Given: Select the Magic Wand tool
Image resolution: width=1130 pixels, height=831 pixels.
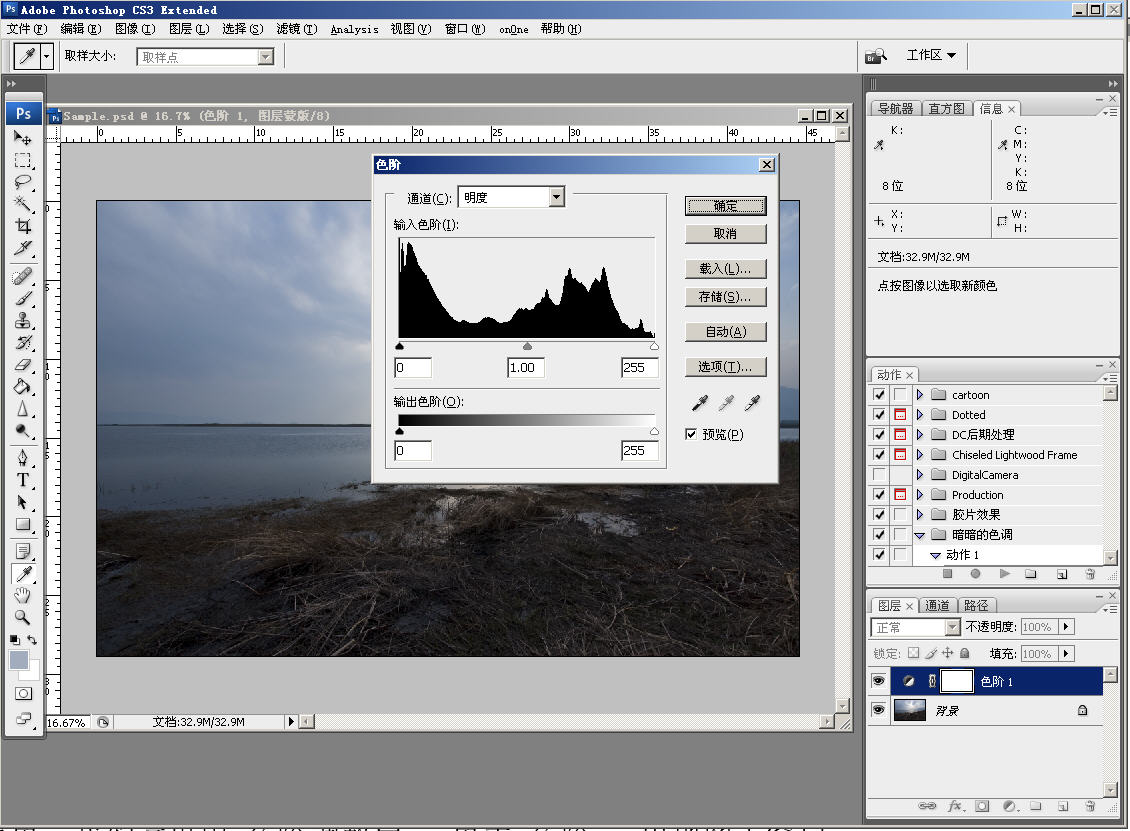Looking at the screenshot, I should tap(22, 203).
